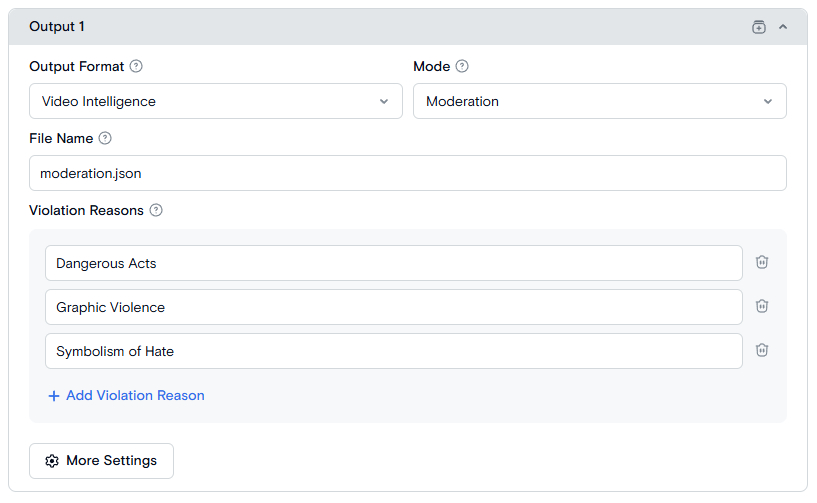The height and width of the screenshot is (503, 817).
Task: Select the Symbolism of Hate field
Action: pyautogui.click(x=393, y=351)
